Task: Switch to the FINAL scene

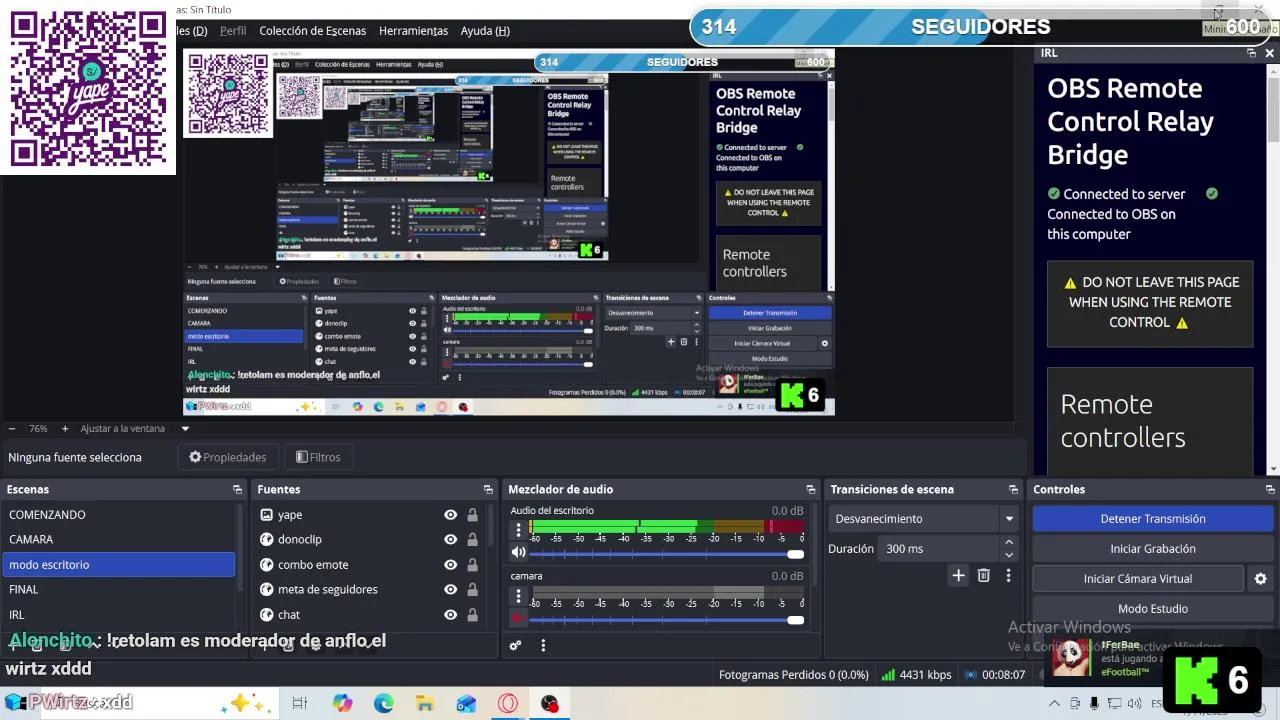Action: (x=118, y=589)
